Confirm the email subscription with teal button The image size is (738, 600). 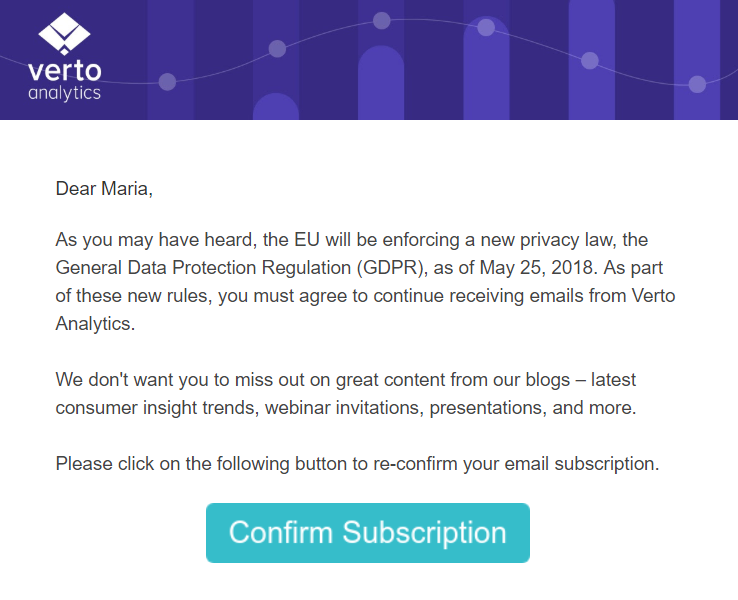(368, 533)
